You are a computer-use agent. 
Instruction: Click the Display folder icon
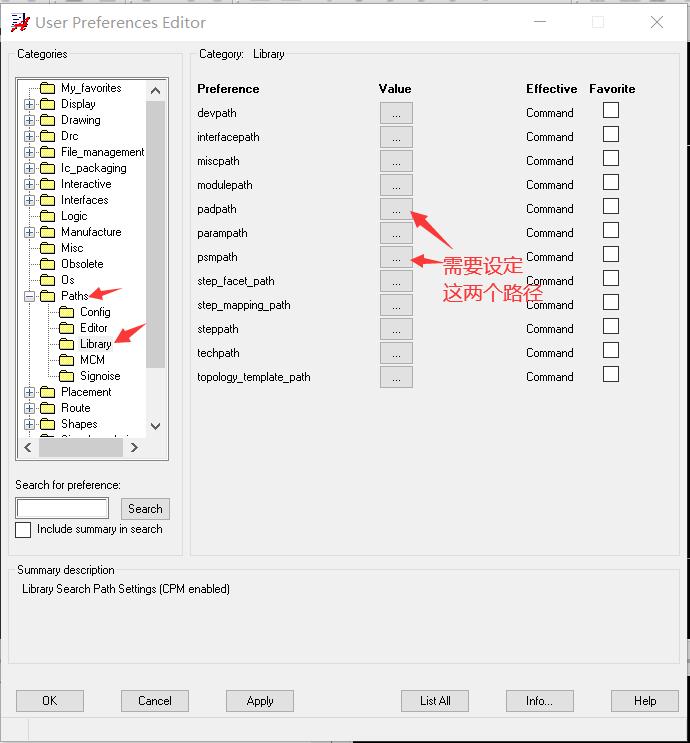point(47,104)
